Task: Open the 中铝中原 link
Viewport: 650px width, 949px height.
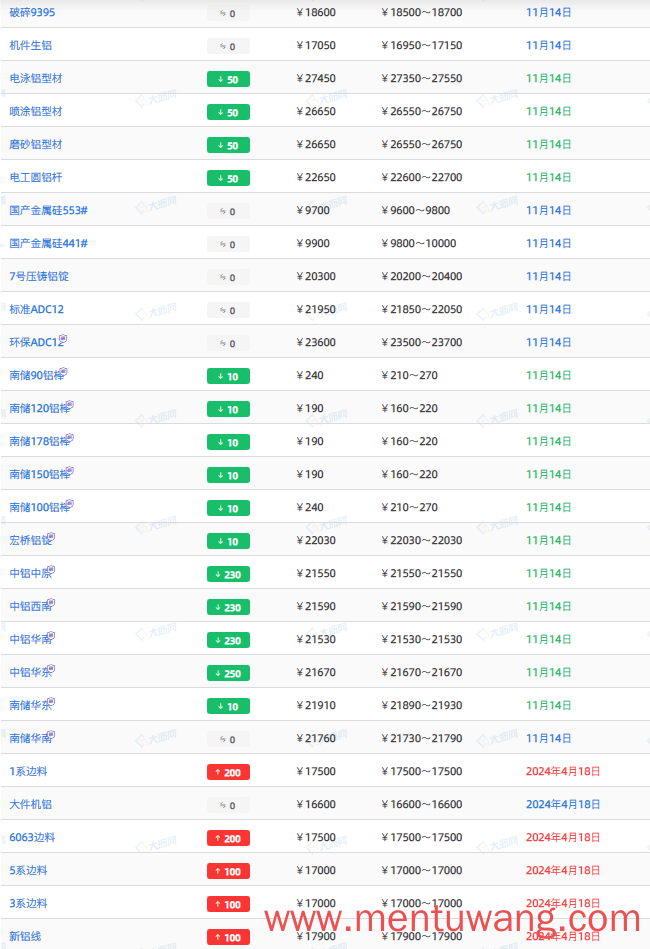Action: point(31,573)
